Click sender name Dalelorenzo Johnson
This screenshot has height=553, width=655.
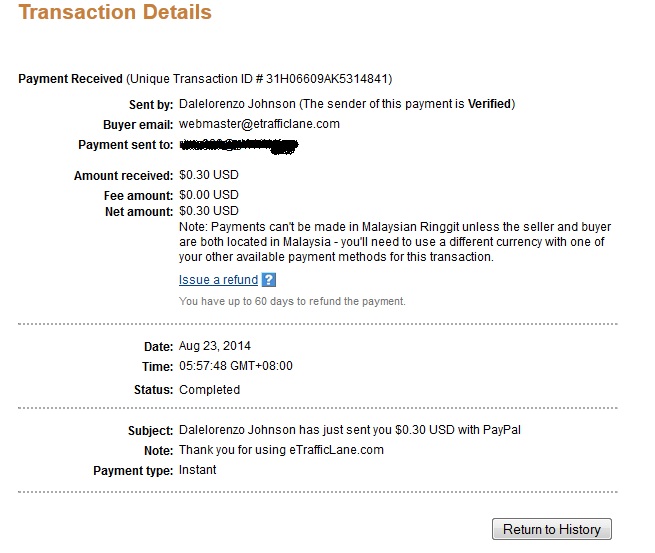pos(237,104)
